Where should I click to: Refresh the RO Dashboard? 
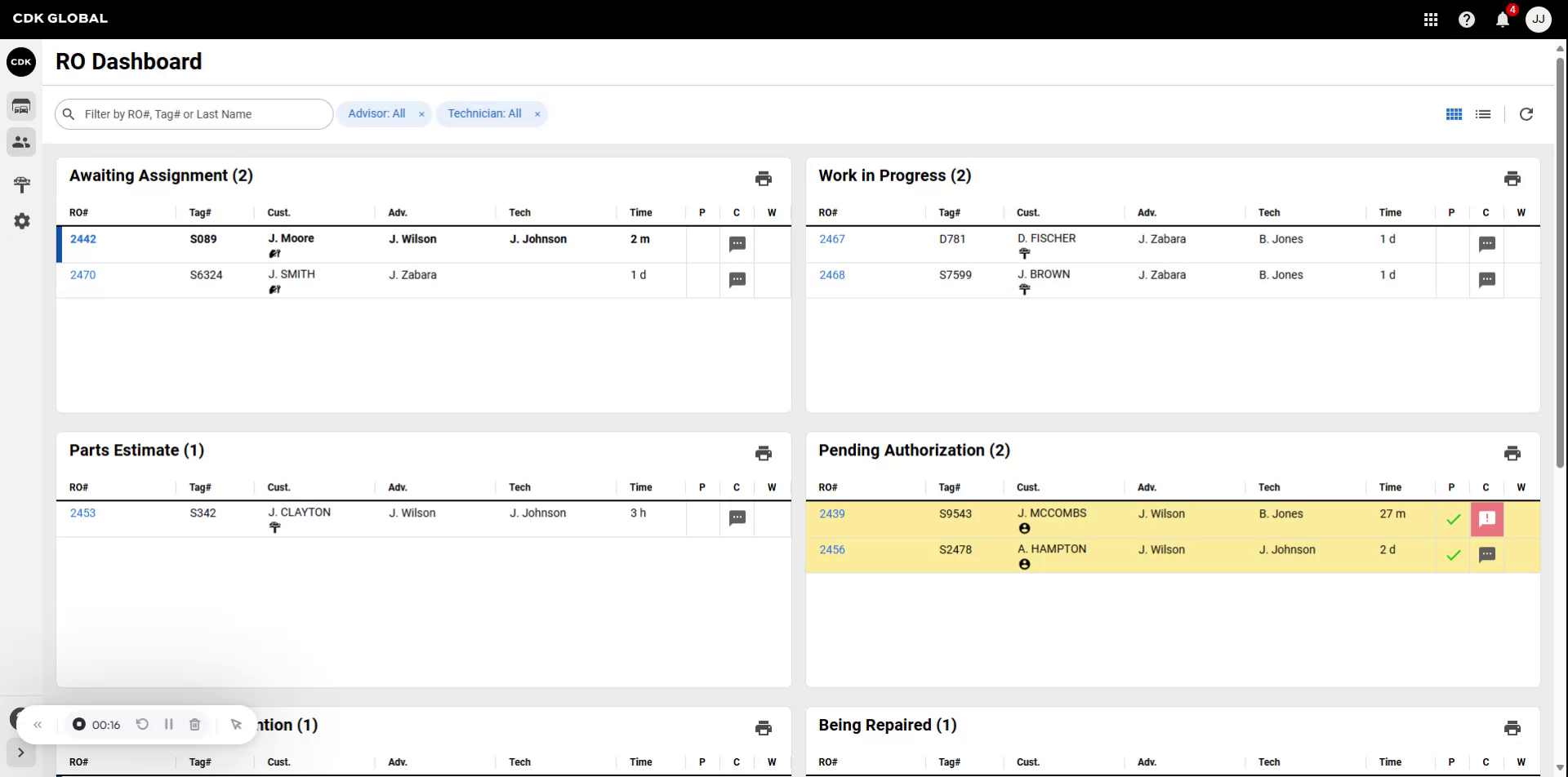coord(1526,113)
